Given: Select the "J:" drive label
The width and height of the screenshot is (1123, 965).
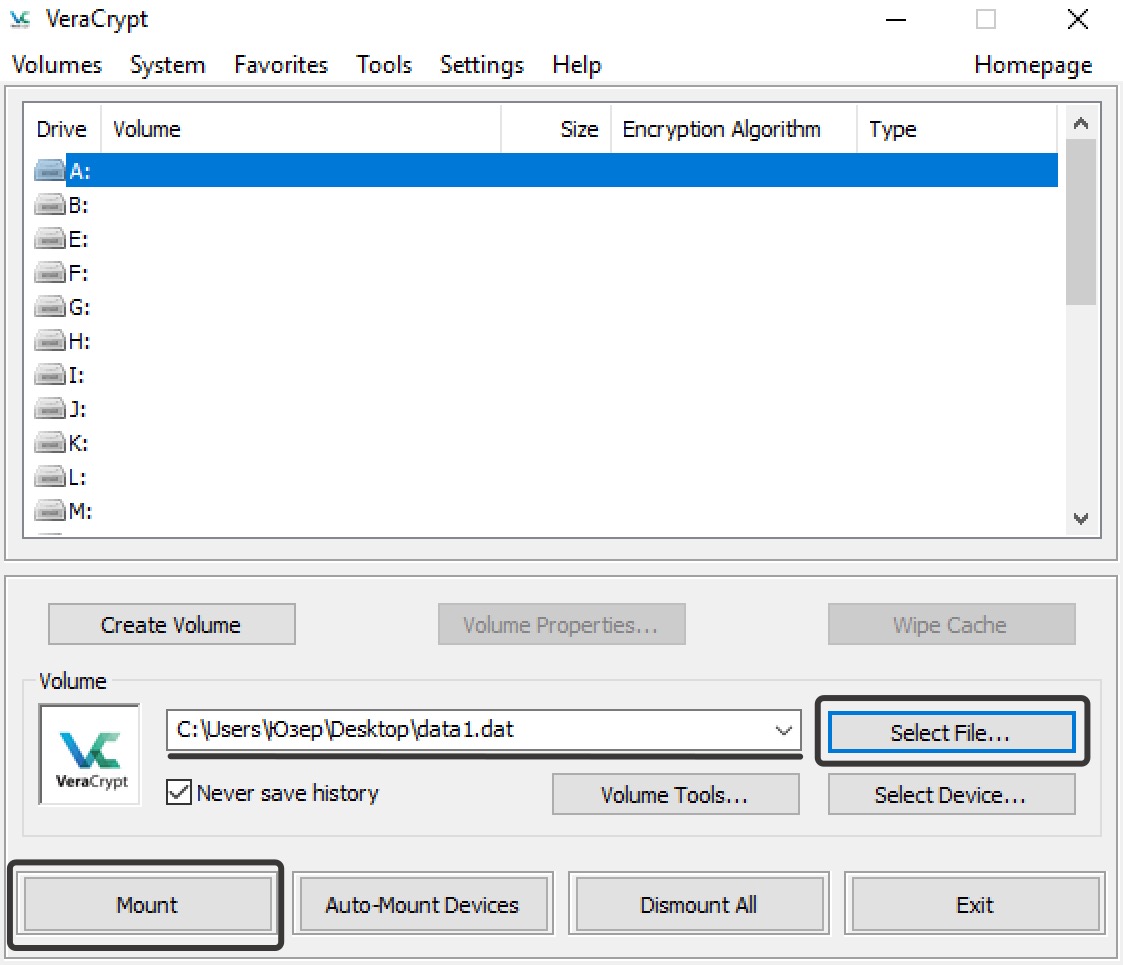Looking at the screenshot, I should (77, 410).
